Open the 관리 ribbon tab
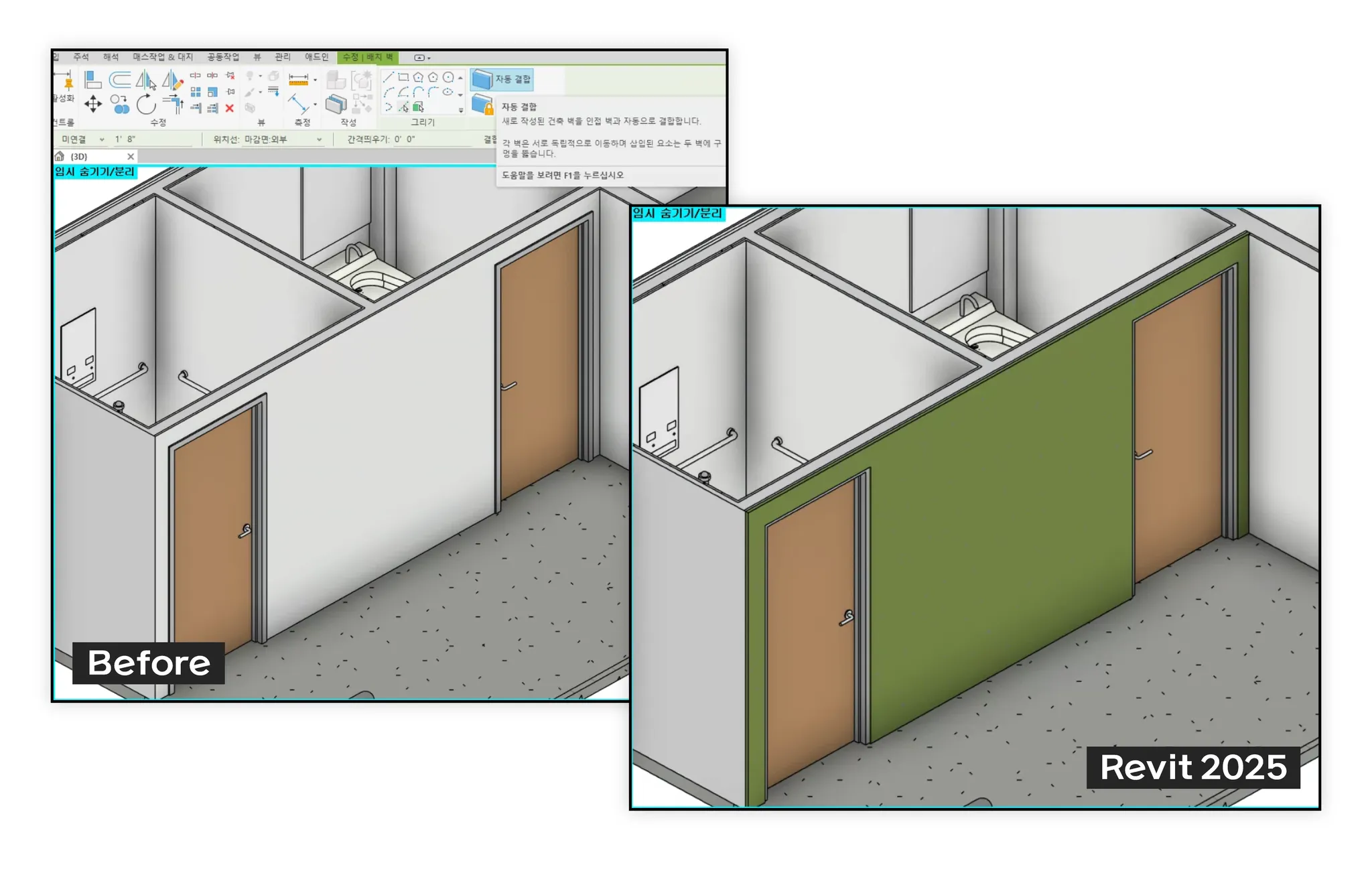The width and height of the screenshot is (1372, 875). [282, 57]
